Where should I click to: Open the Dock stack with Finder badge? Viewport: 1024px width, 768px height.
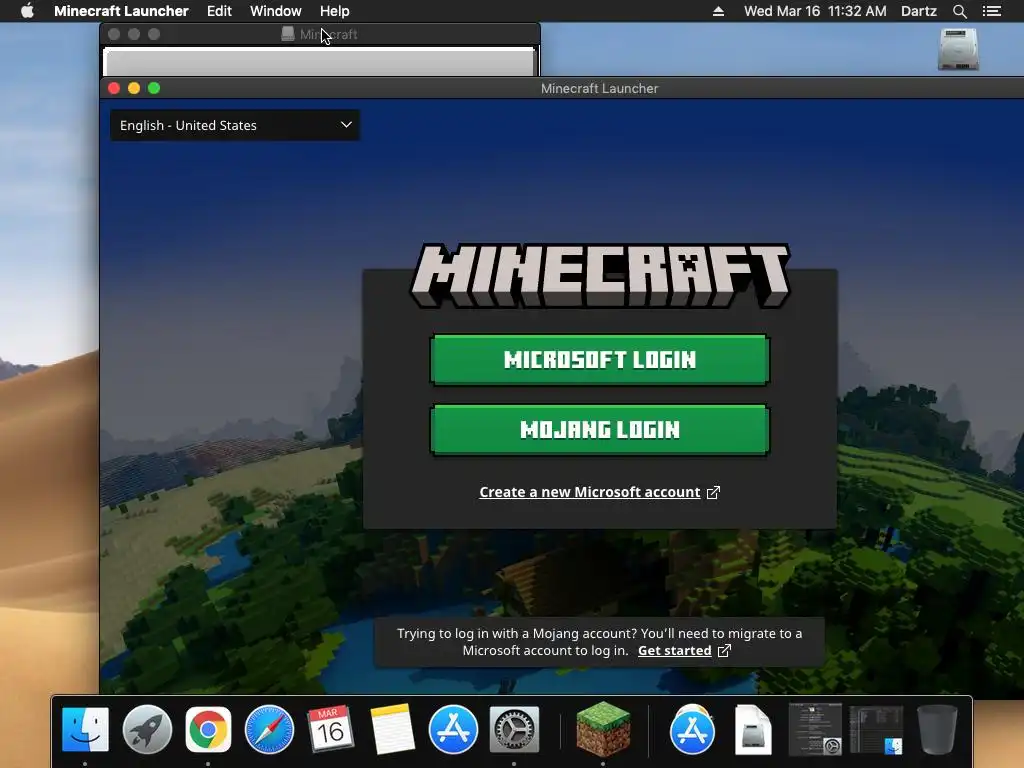876,729
